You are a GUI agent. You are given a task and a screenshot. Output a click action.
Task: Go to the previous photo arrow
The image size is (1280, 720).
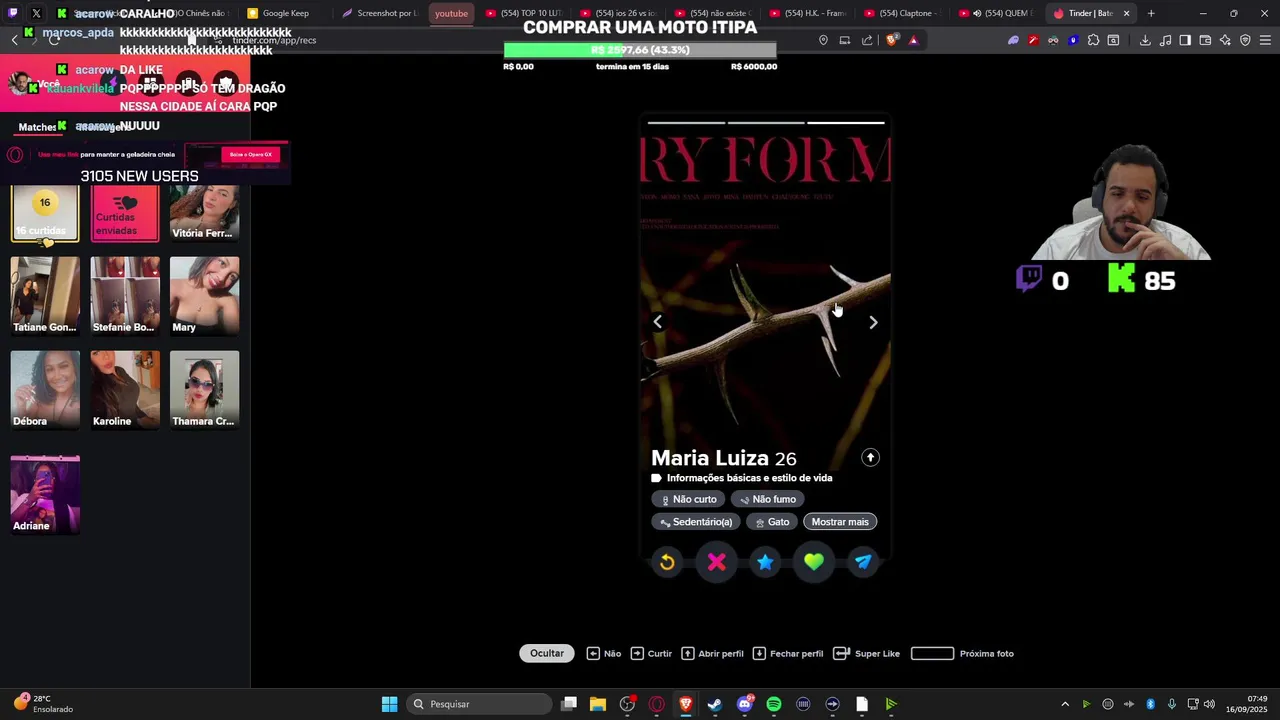click(x=657, y=322)
